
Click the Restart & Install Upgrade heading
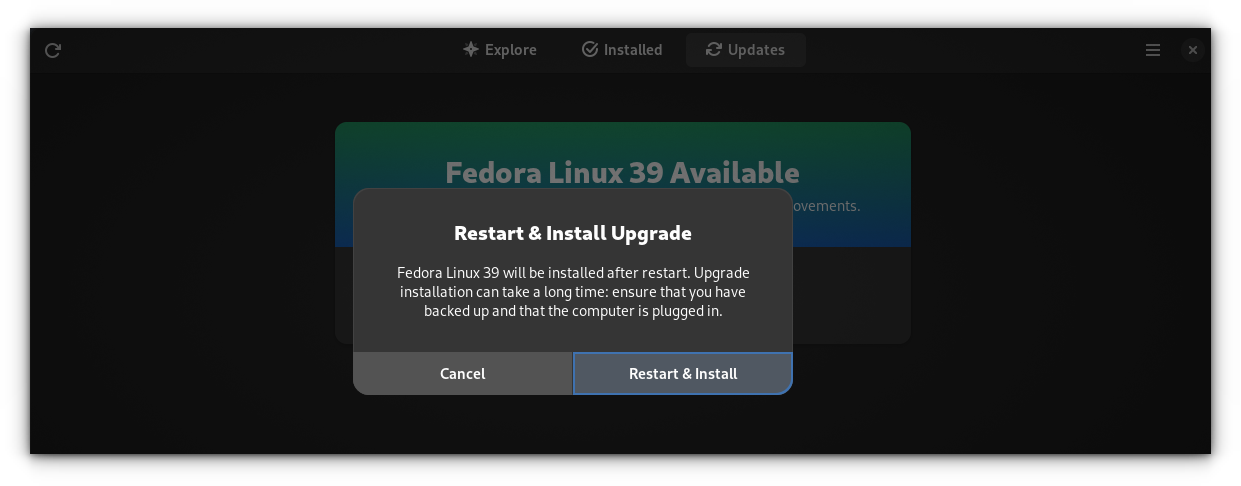point(573,234)
